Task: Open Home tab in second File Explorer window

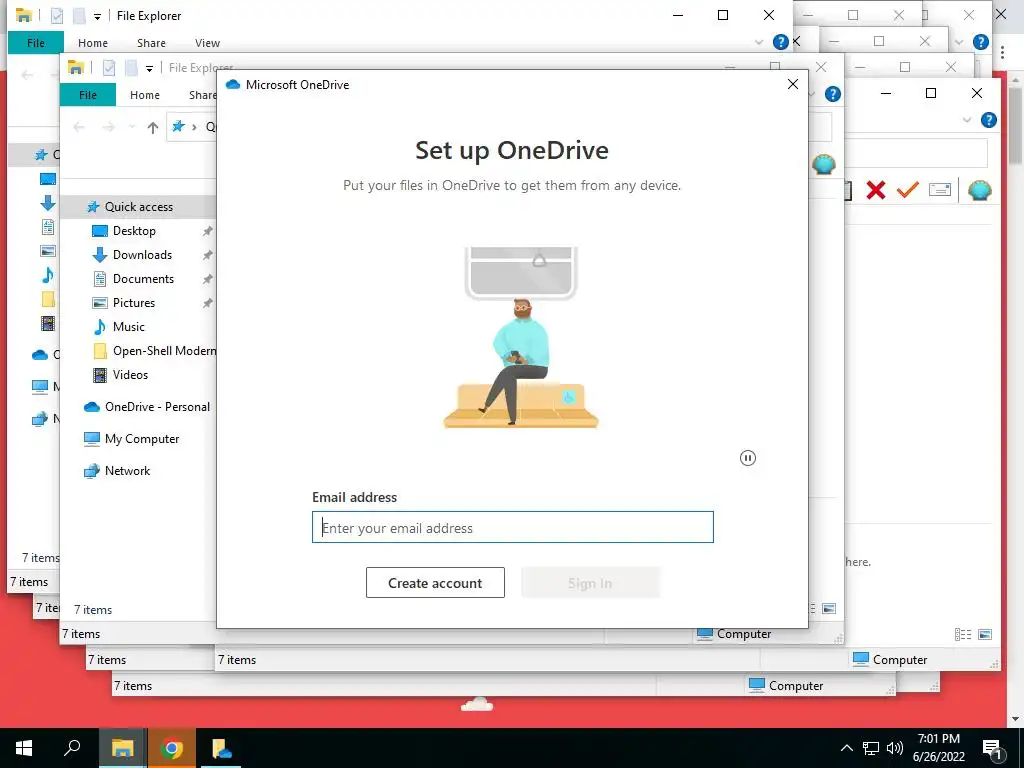Action: (x=144, y=95)
